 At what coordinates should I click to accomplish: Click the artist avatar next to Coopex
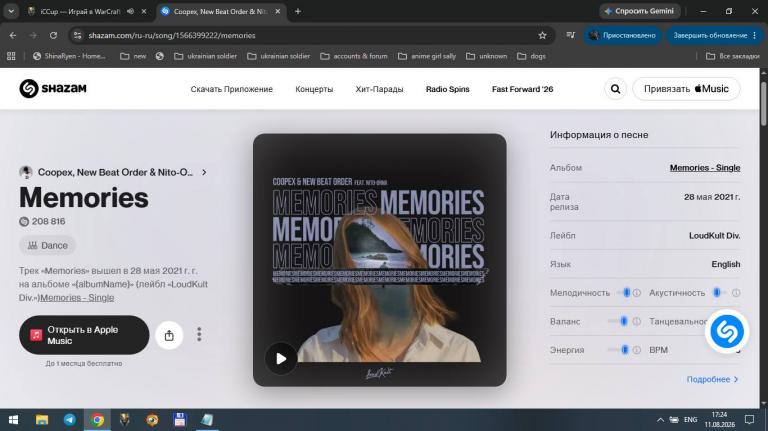point(26,172)
